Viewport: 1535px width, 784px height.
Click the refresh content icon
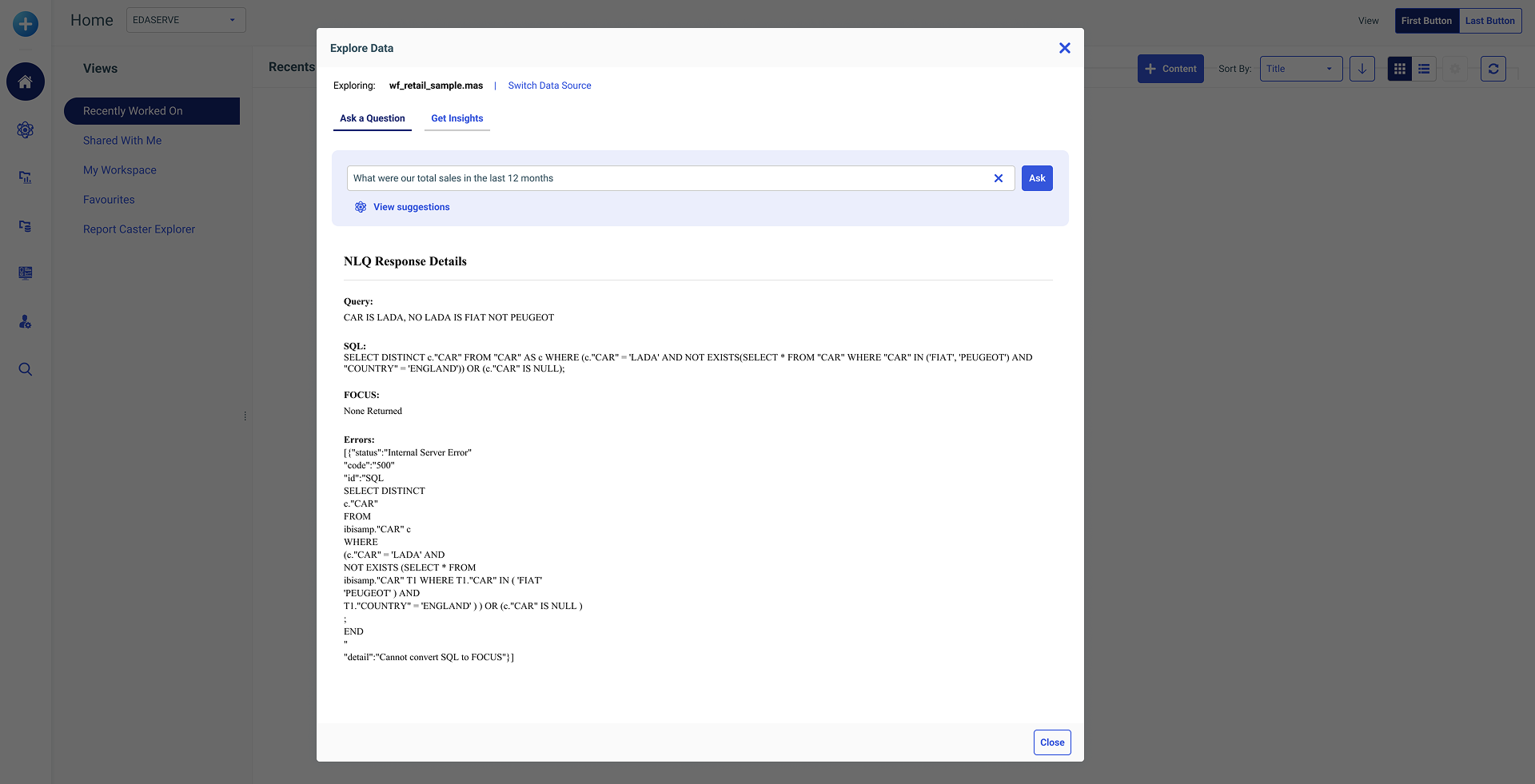(x=1493, y=69)
